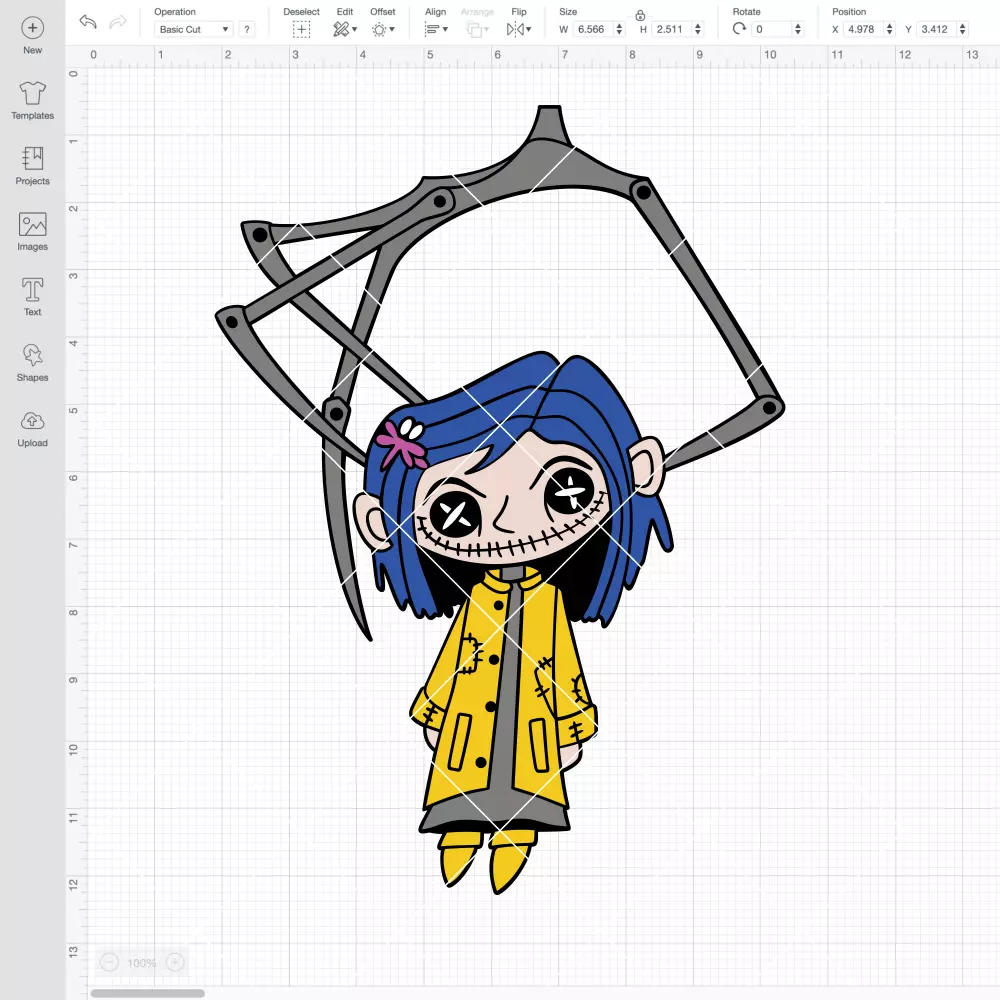Undo the last action
Viewport: 1000px width, 1000px height.
click(x=88, y=22)
